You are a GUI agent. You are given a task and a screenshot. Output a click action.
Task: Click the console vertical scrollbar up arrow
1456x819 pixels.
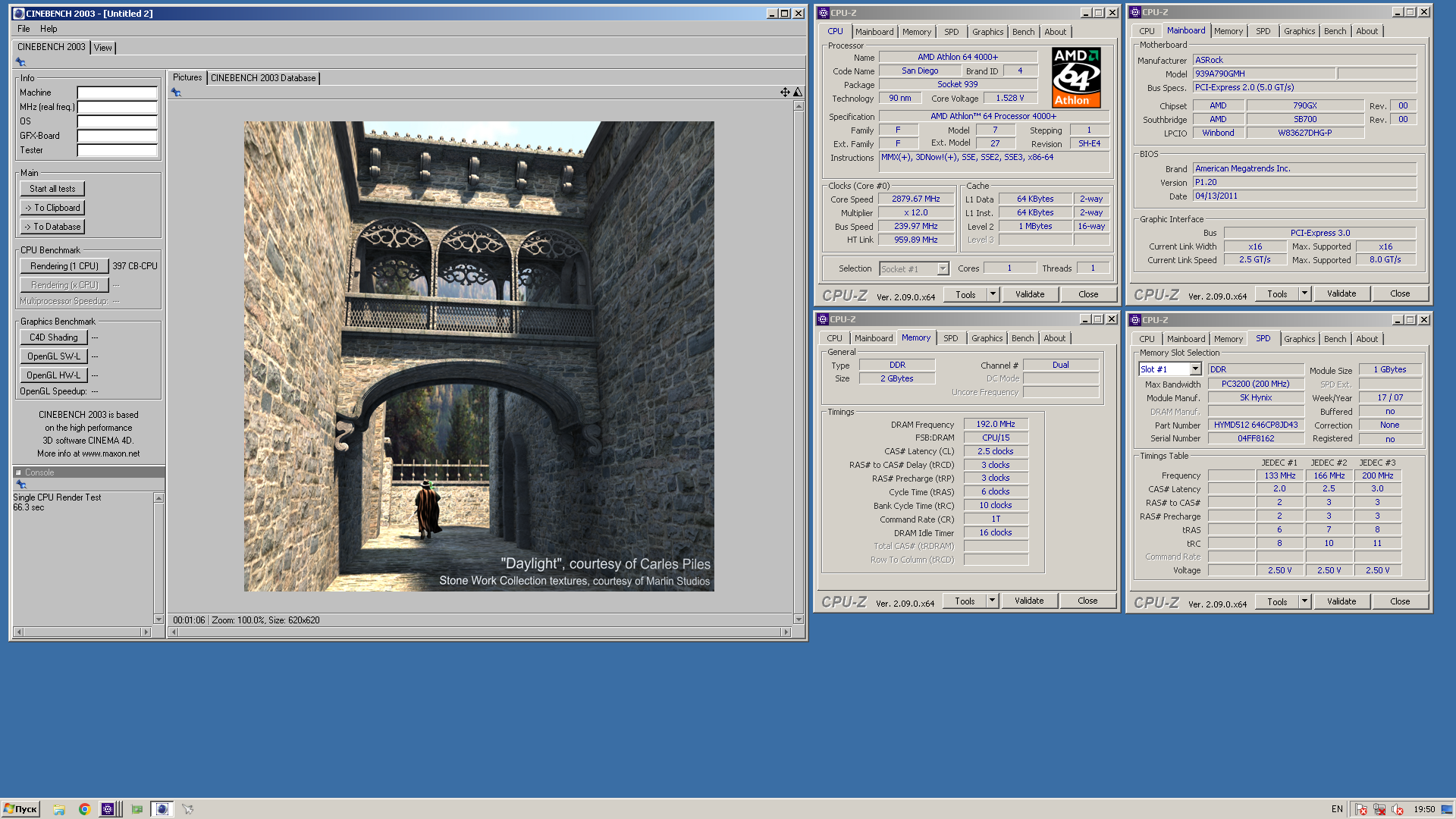(158, 498)
